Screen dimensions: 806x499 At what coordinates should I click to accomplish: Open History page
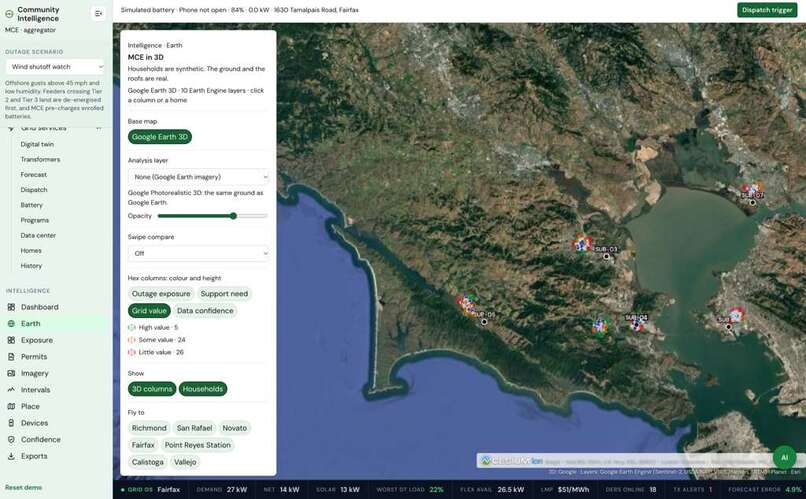coord(31,266)
